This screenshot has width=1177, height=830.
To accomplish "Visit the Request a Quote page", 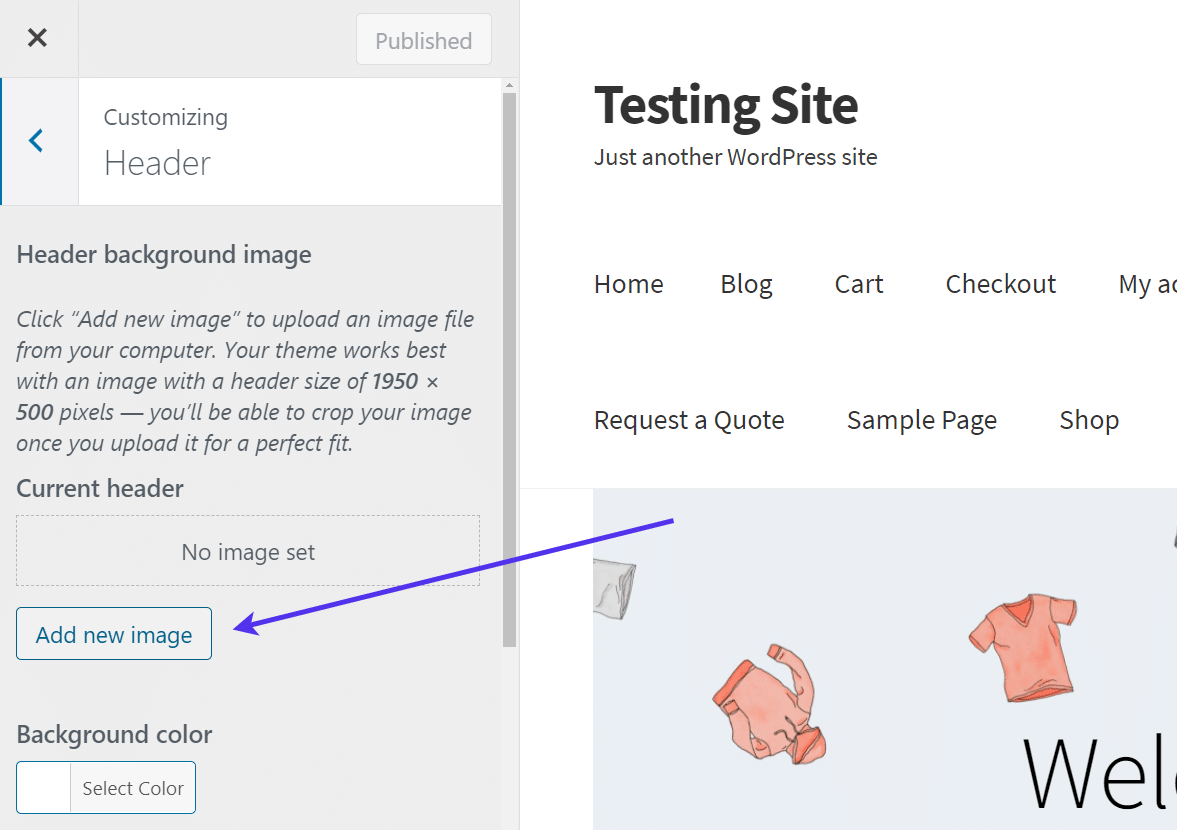I will [688, 420].
